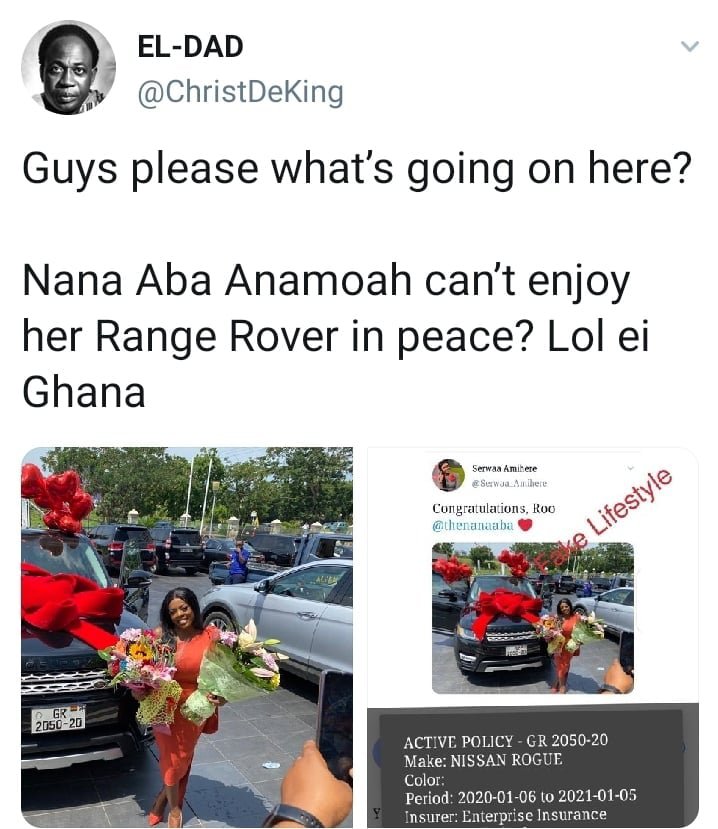Open left photo of woman holding flowers
This screenshot has height=829, width=718.
point(187,637)
